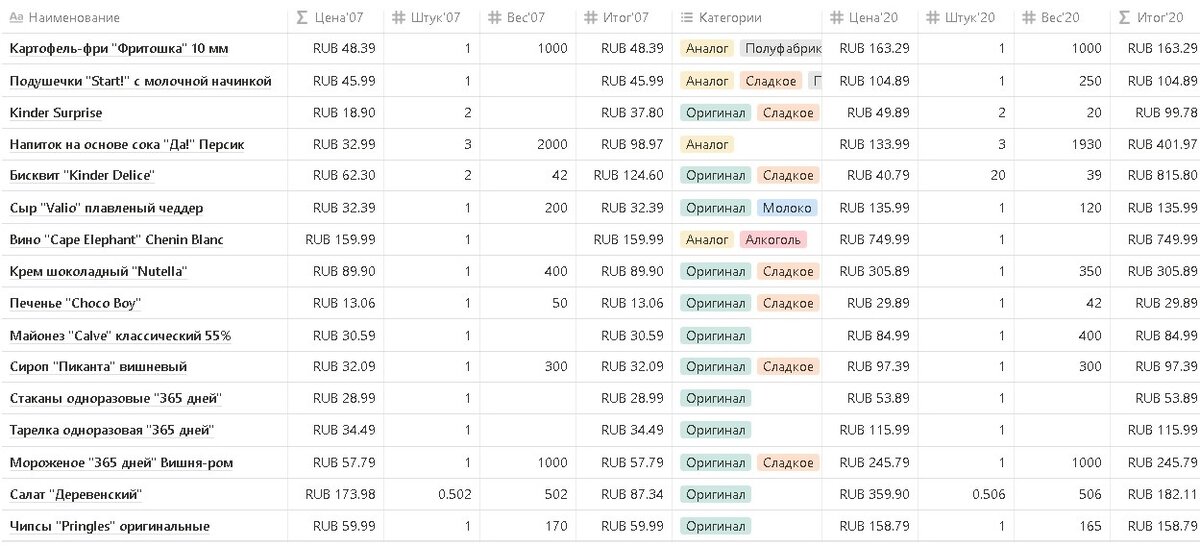Select the blue Молоко category tag
The image size is (1200, 547).
tap(787, 208)
